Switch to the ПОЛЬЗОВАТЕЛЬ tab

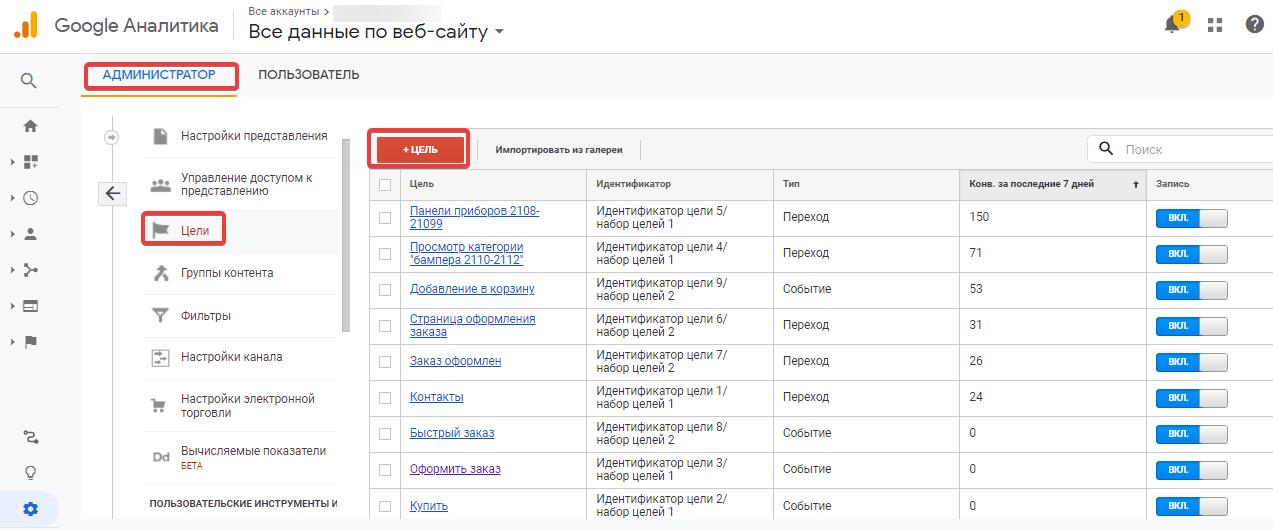309,75
